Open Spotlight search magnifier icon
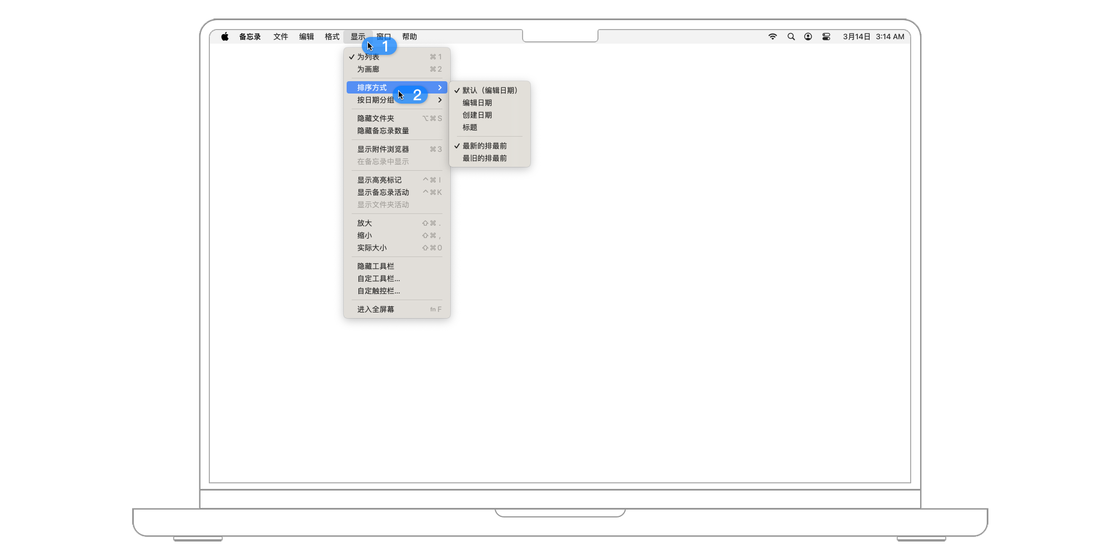Viewport: 1120px width, 560px height. coord(791,36)
